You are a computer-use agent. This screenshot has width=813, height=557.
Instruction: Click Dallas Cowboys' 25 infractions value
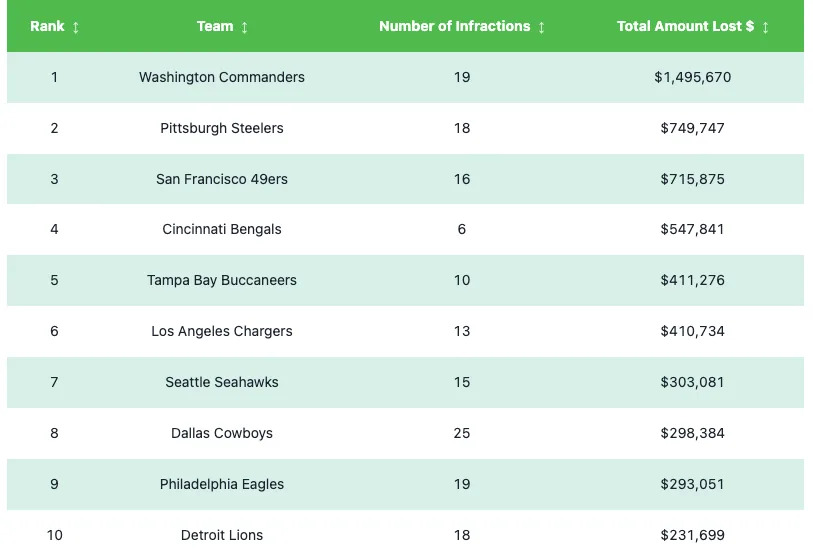coord(462,433)
